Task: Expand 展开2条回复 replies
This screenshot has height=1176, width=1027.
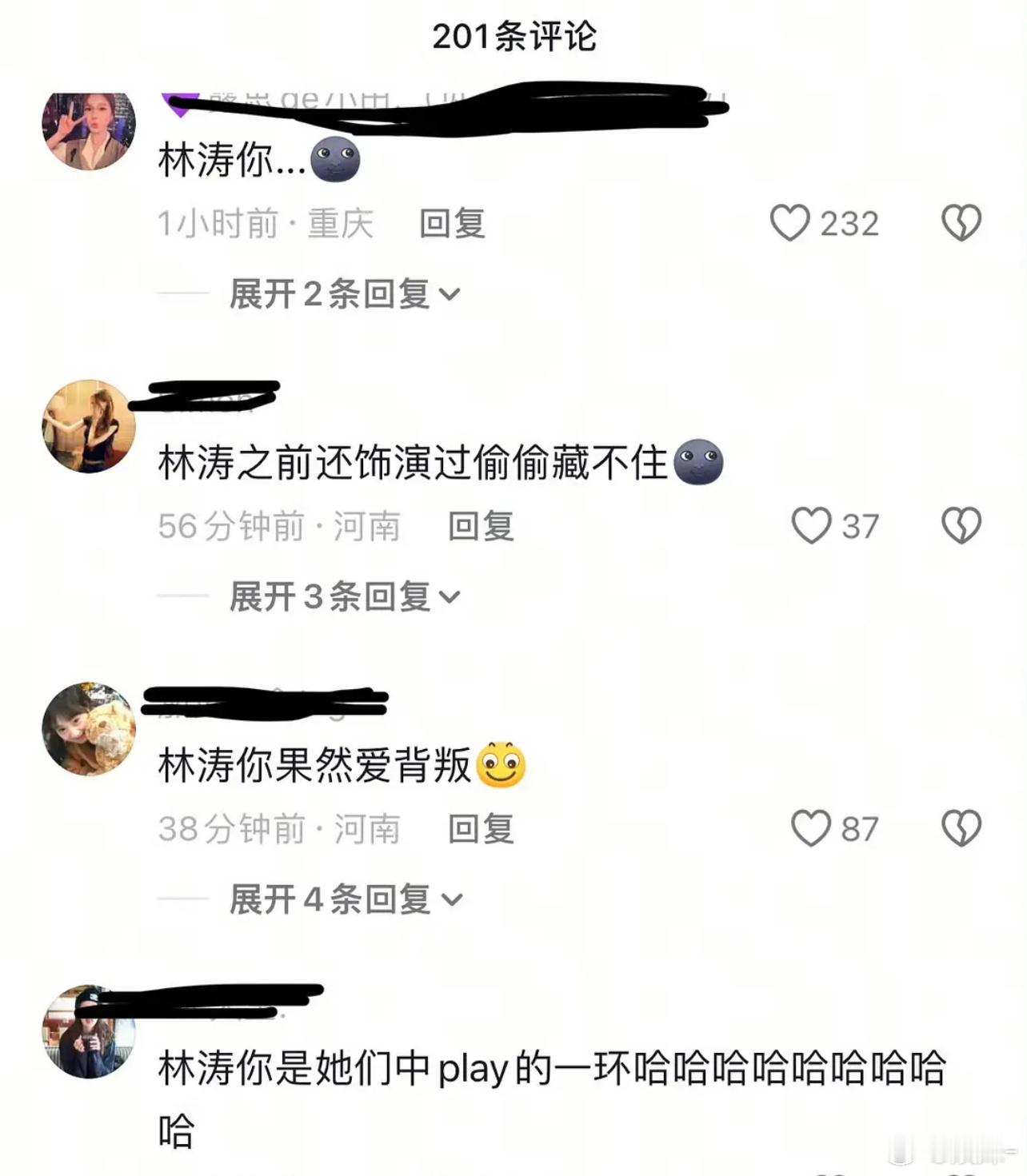Action: tap(346, 294)
